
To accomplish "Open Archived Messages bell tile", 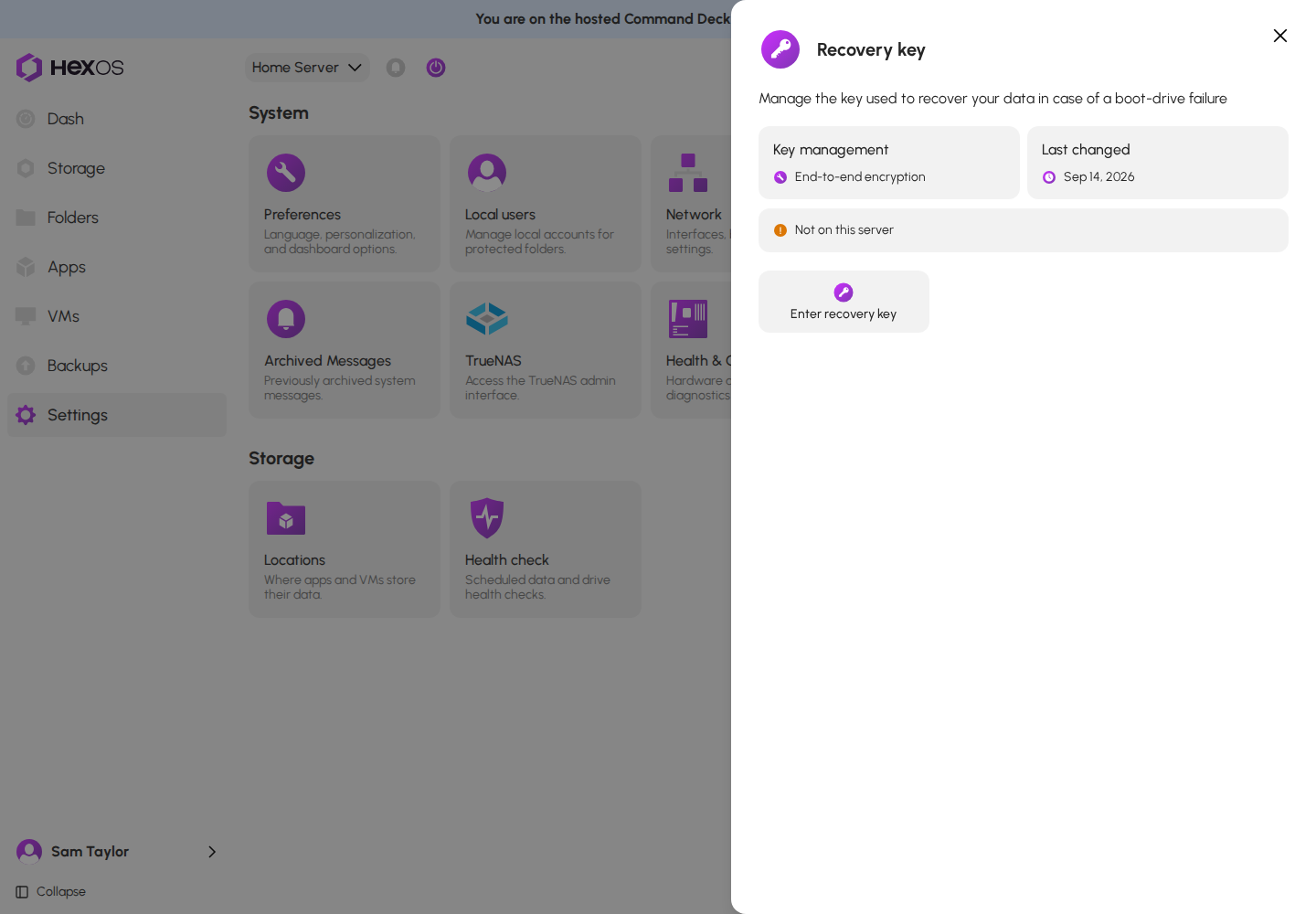I will coord(345,350).
